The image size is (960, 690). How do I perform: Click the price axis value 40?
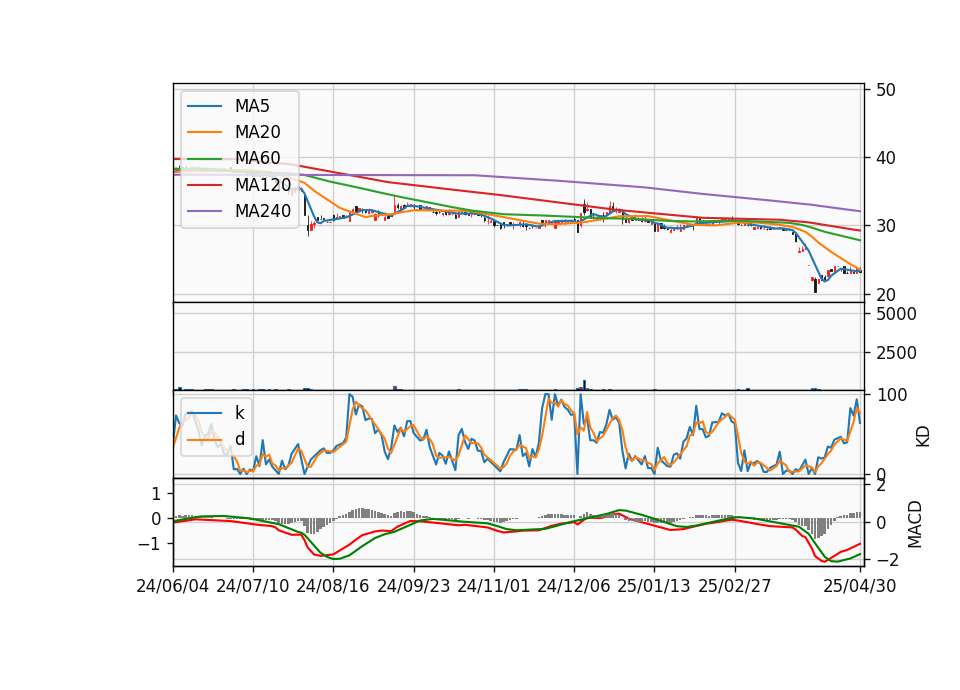pyautogui.click(x=886, y=158)
